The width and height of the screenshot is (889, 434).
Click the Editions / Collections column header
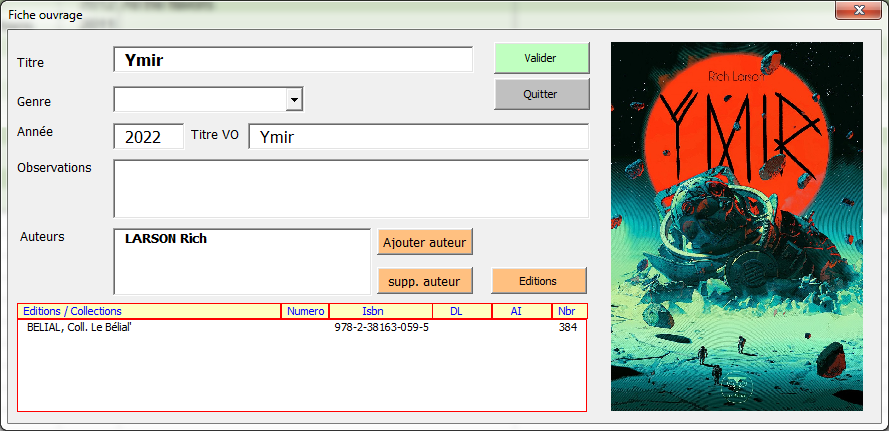[149, 311]
